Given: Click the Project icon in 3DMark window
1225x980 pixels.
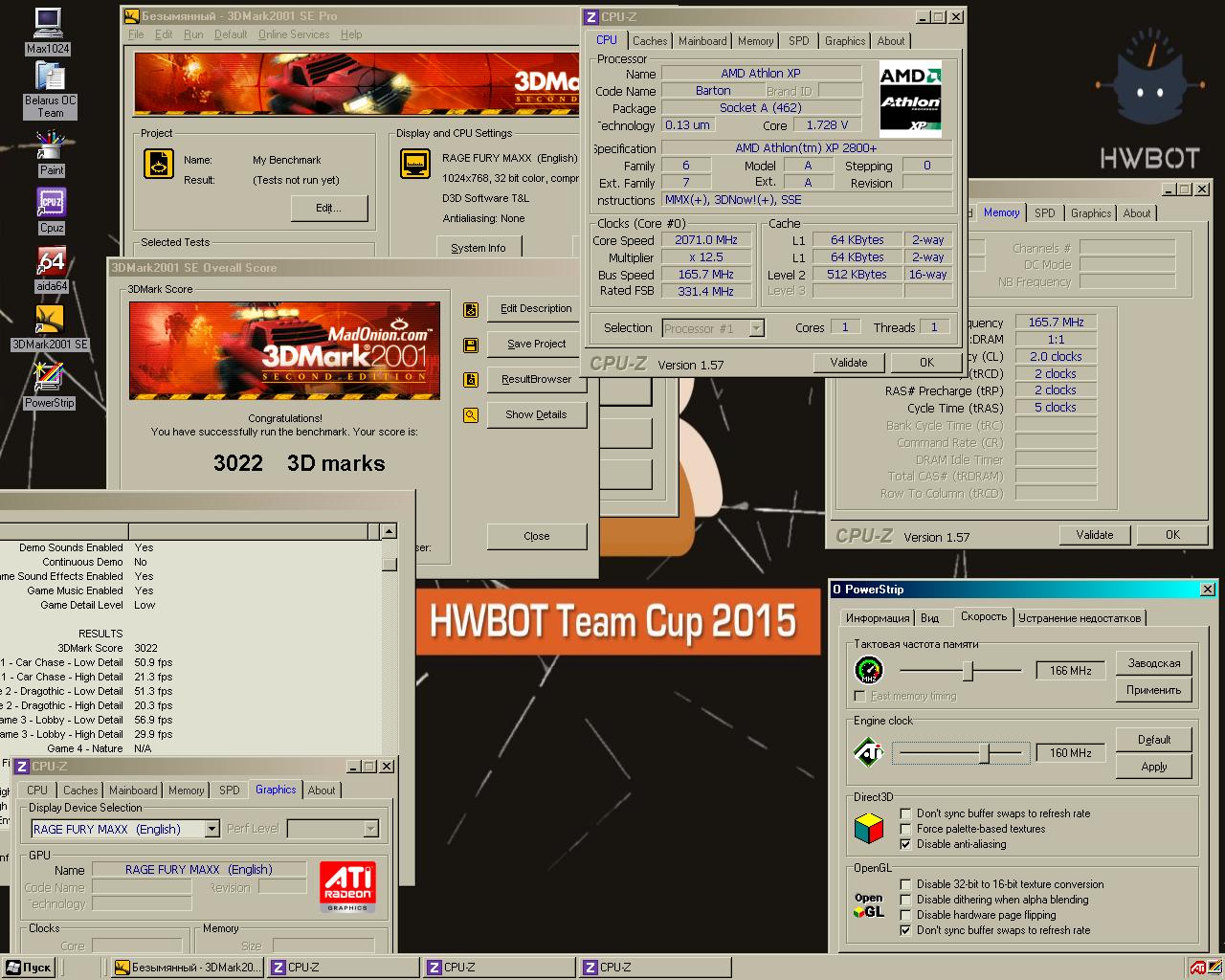Looking at the screenshot, I should point(159,164).
